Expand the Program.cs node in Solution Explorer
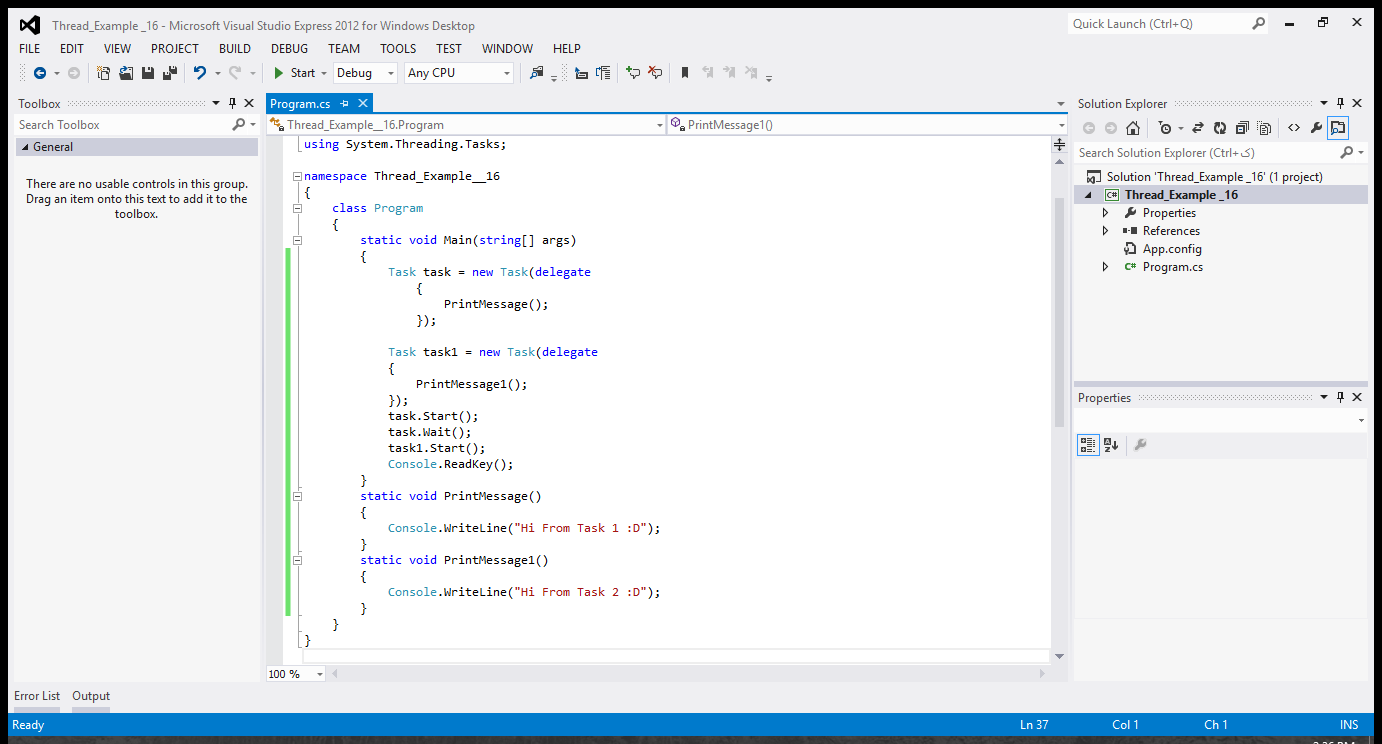 click(x=1105, y=267)
